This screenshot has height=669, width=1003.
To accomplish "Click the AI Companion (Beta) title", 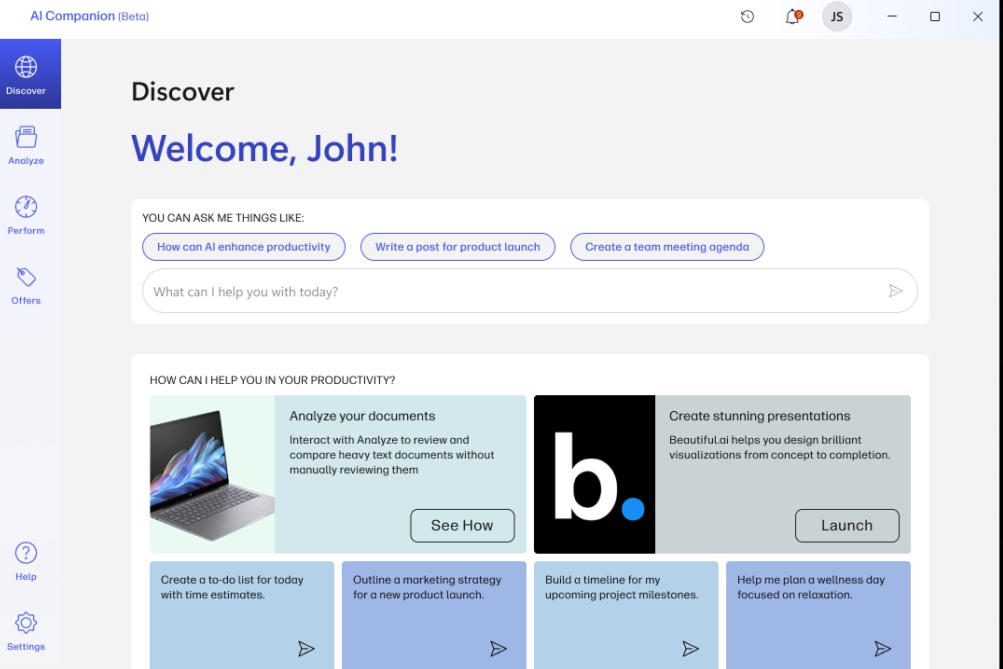I will (x=90, y=16).
